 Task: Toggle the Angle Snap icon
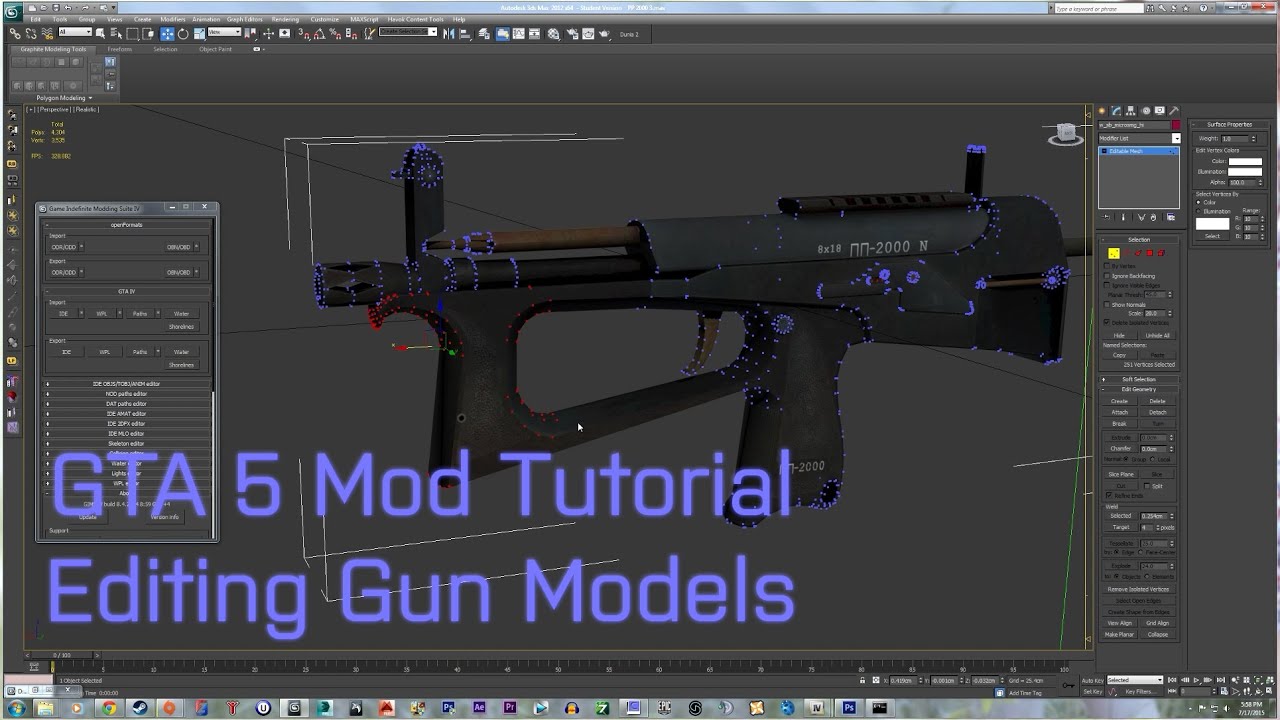(x=319, y=34)
